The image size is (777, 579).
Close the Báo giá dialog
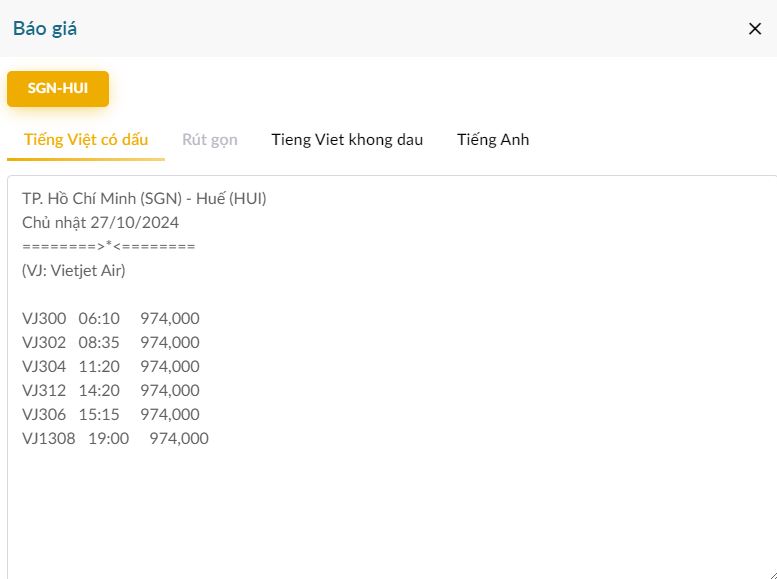(x=755, y=29)
